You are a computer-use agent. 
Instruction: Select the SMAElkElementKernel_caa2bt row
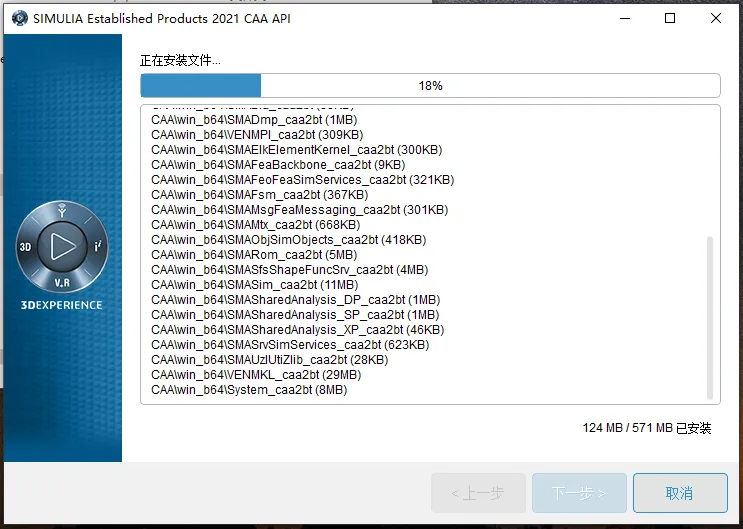tap(297, 150)
